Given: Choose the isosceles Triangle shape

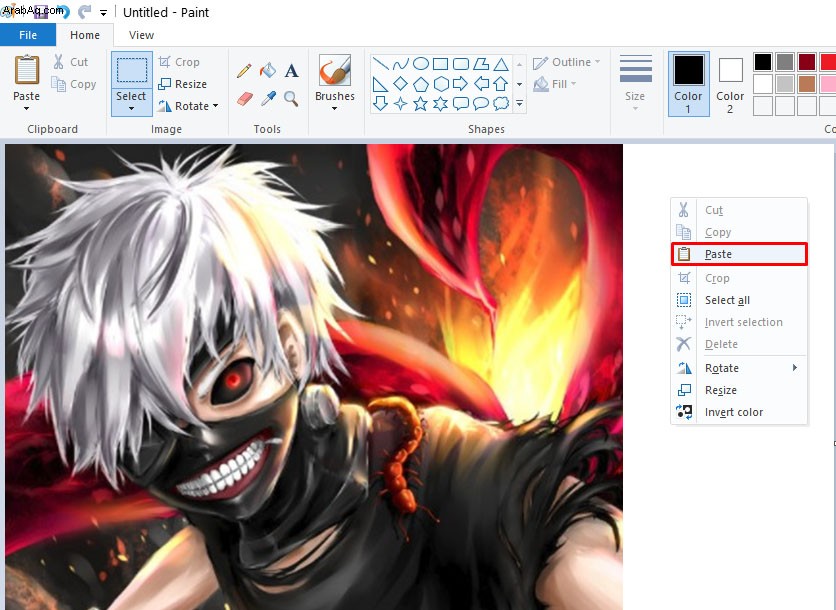Looking at the screenshot, I should pyautogui.click(x=501, y=64).
